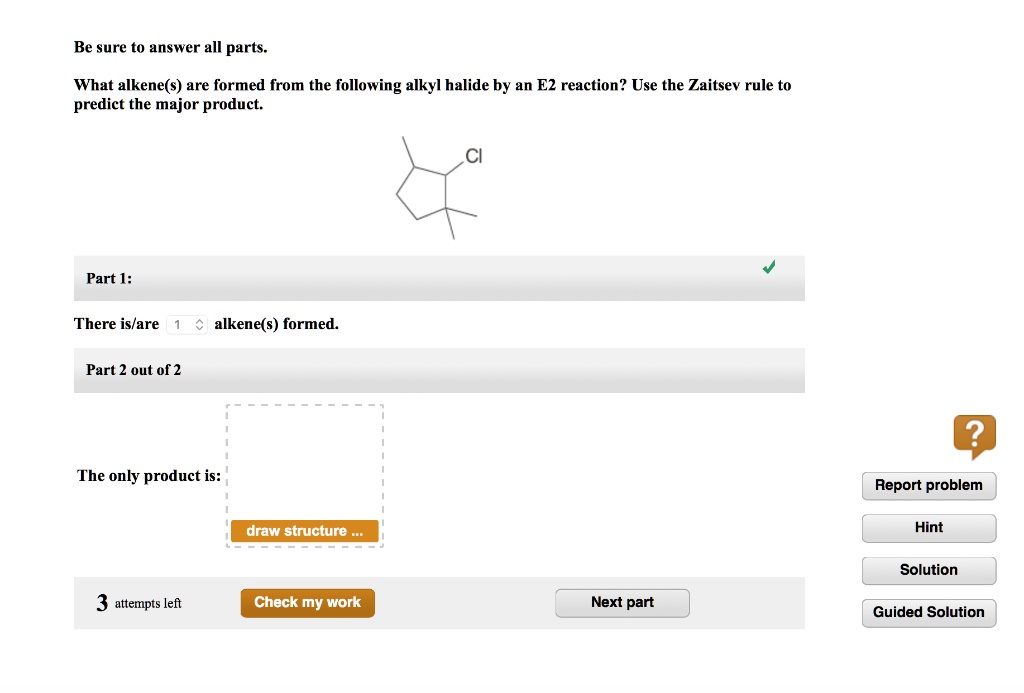1024x693 pixels.
Task: Open the Guided Solution
Action: tap(928, 612)
